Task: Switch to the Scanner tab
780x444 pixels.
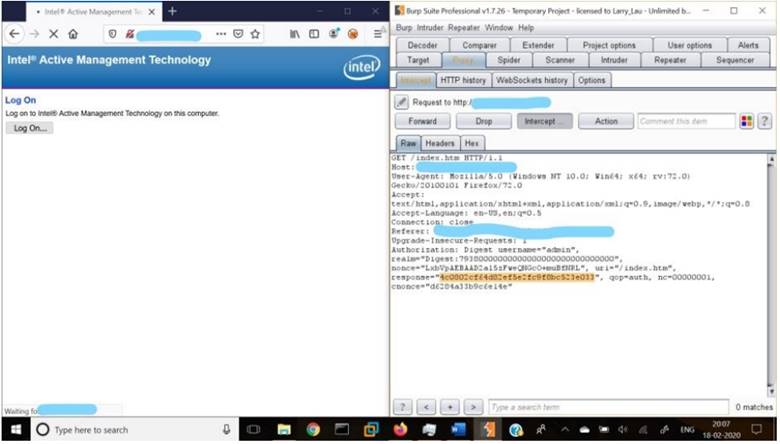Action: (560, 60)
